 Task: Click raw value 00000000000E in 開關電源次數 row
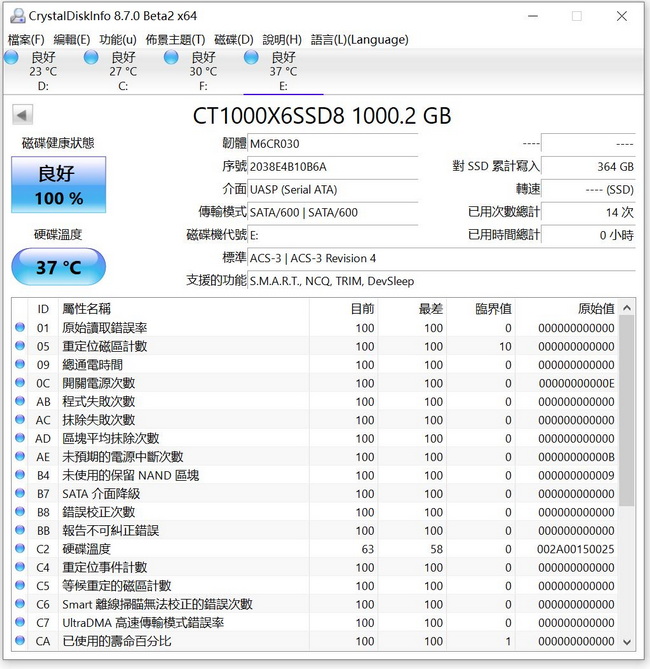(x=576, y=383)
